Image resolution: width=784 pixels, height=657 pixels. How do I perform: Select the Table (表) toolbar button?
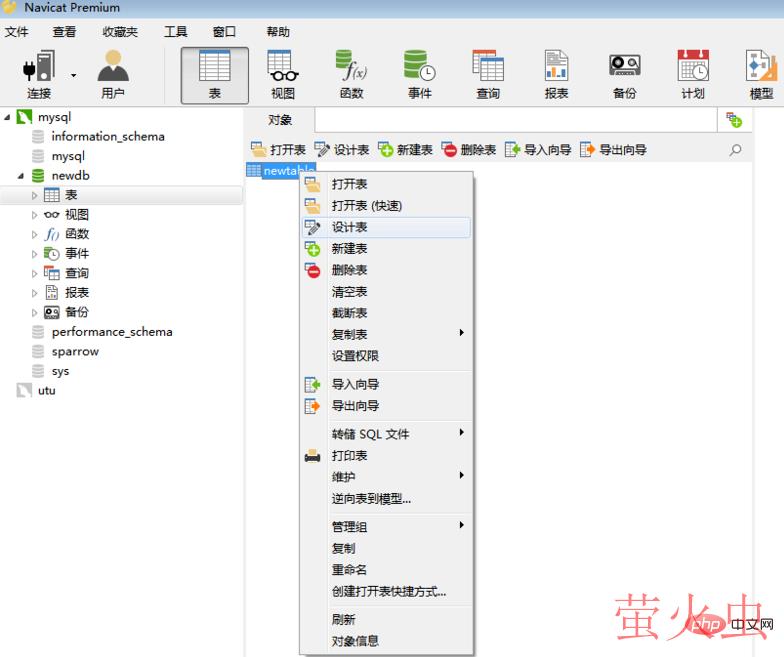[x=214, y=76]
